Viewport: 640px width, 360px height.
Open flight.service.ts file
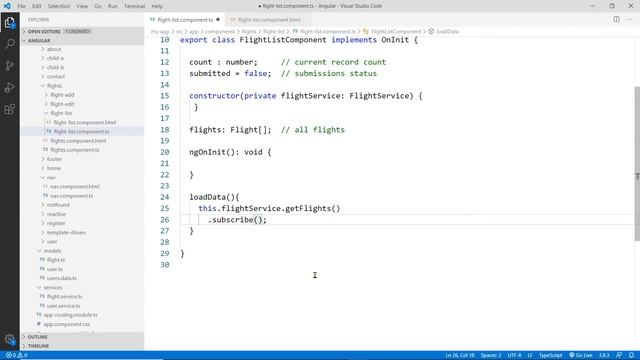click(x=64, y=297)
